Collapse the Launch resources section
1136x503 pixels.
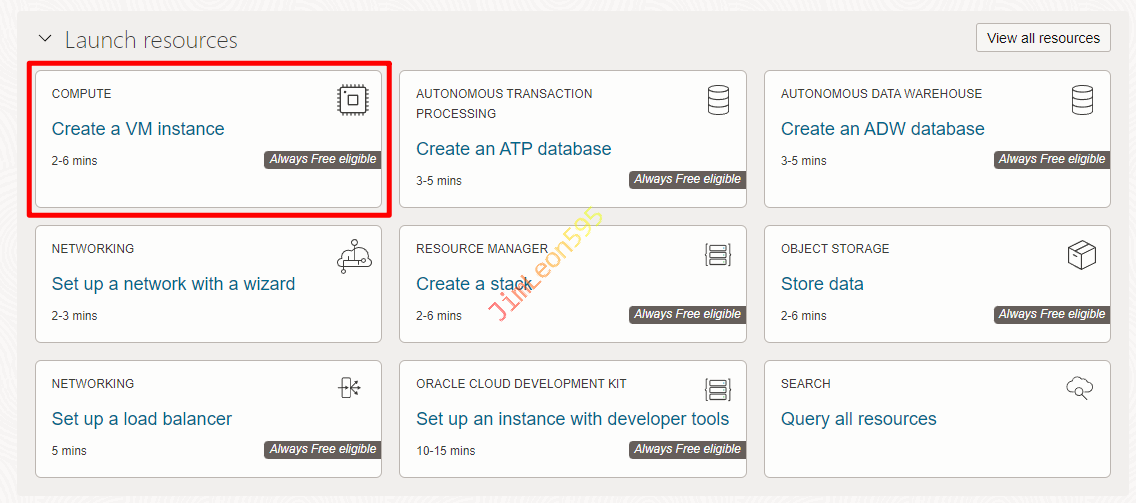pyautogui.click(x=44, y=39)
